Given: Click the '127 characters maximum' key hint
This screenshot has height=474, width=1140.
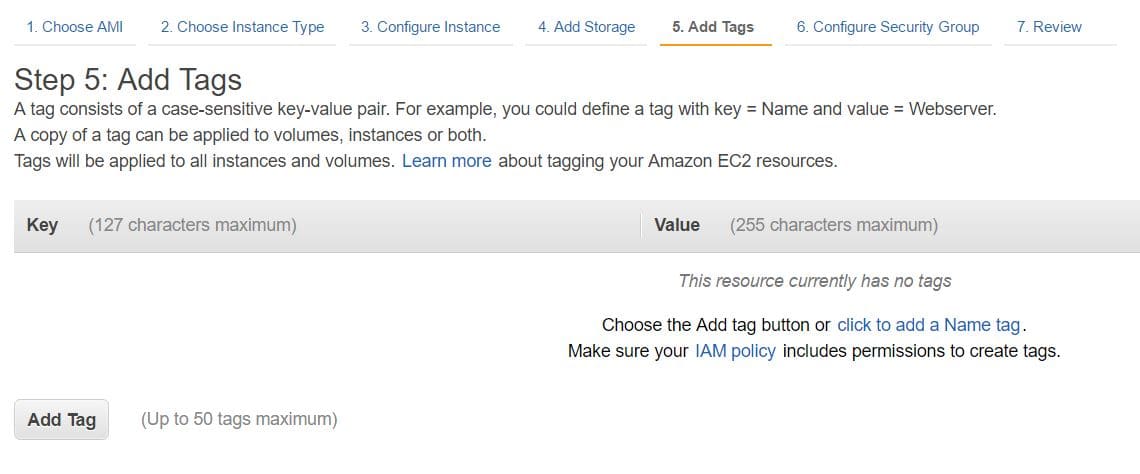Looking at the screenshot, I should 192,225.
